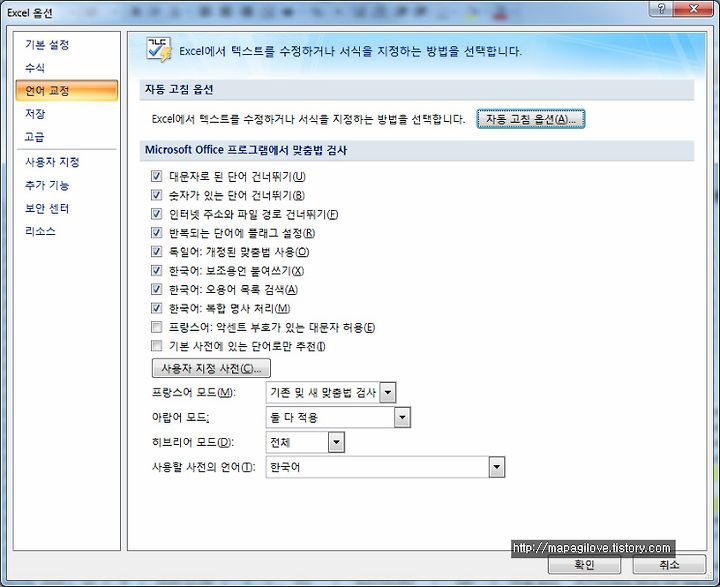Open the 아랍어 모드 dropdown arrow
Screen dimensions: 720x587
[403, 418]
